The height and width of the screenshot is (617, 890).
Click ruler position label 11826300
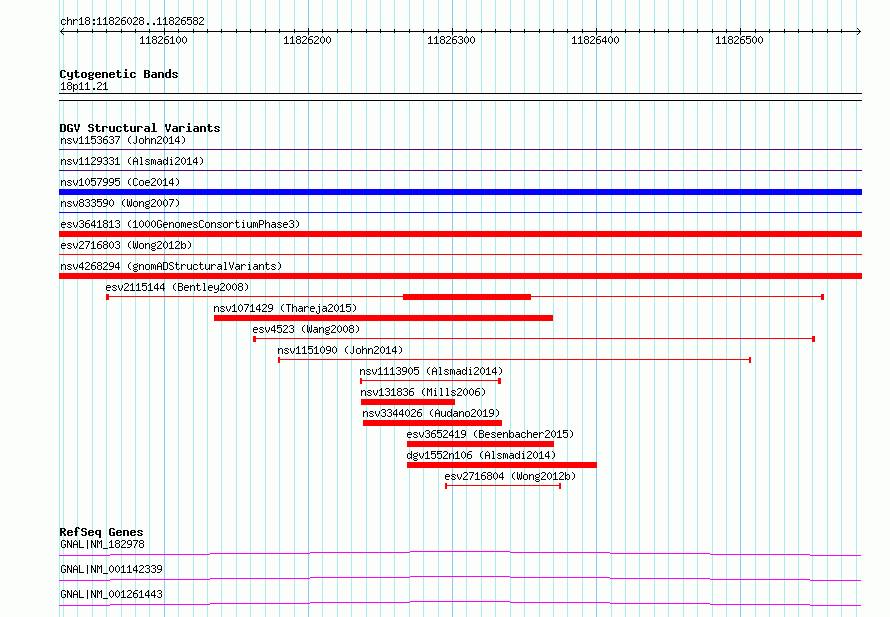pyautogui.click(x=451, y=40)
